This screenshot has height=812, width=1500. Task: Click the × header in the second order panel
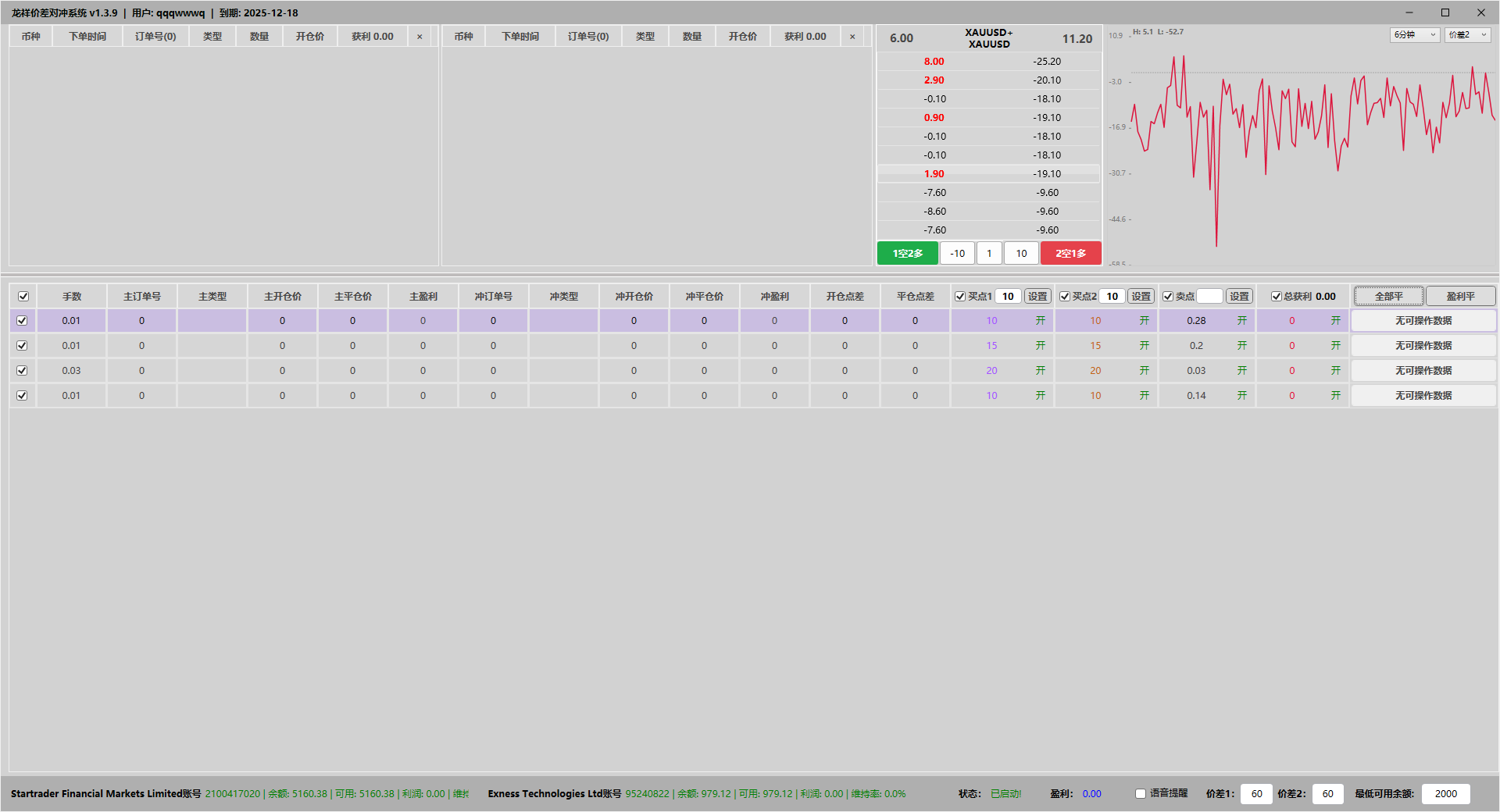tap(852, 37)
